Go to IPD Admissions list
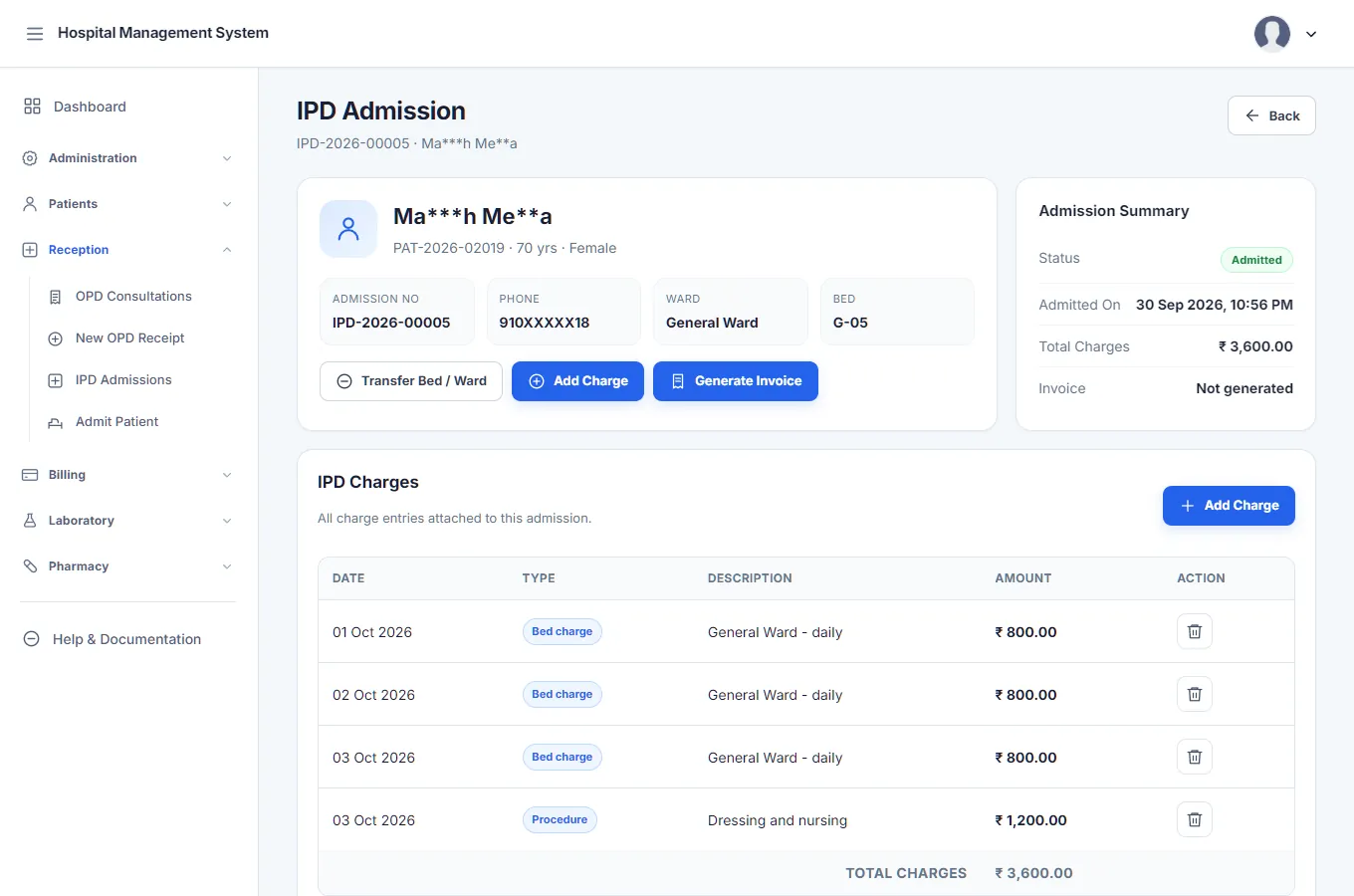This screenshot has height=896, width=1354. 123,380
